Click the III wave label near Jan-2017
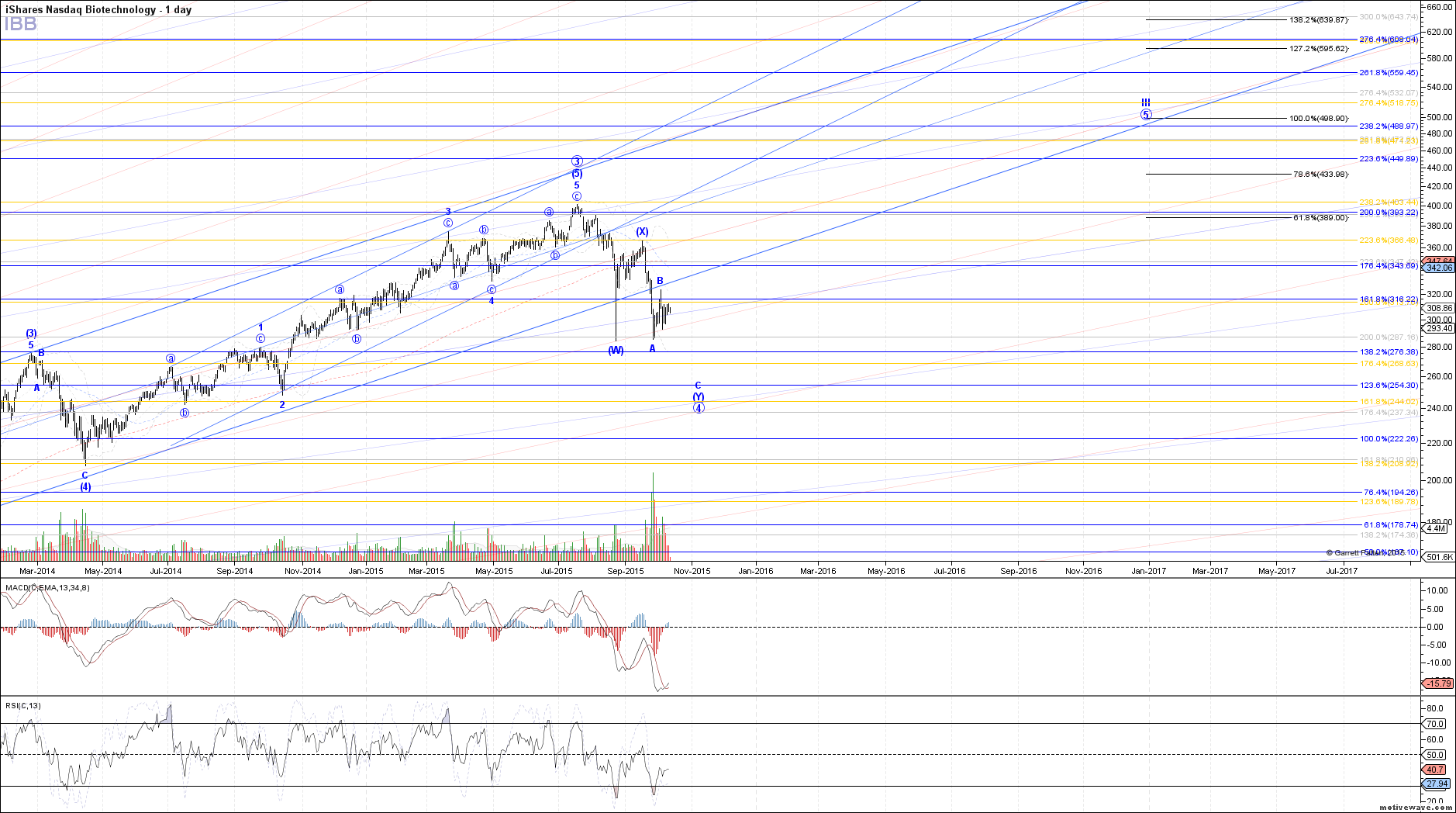This screenshot has height=813, width=1456. pos(1146,102)
